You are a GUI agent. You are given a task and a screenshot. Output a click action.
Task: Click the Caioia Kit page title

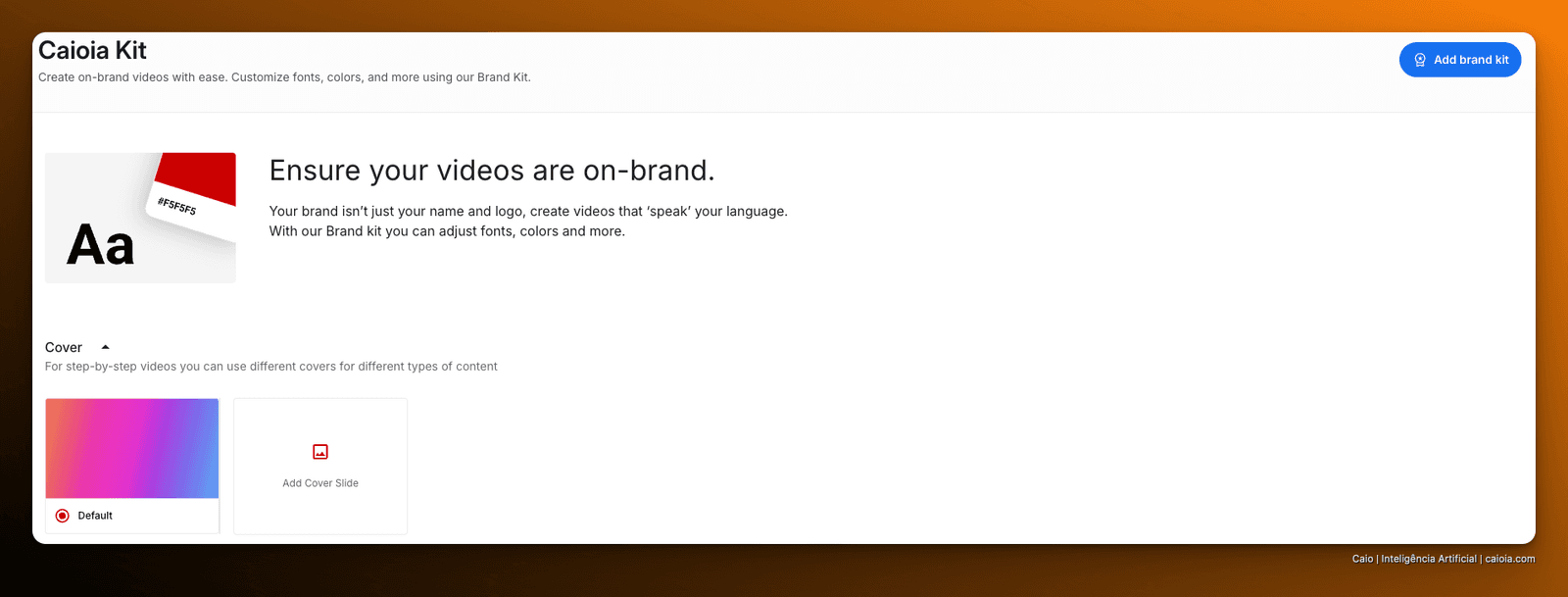(x=92, y=50)
